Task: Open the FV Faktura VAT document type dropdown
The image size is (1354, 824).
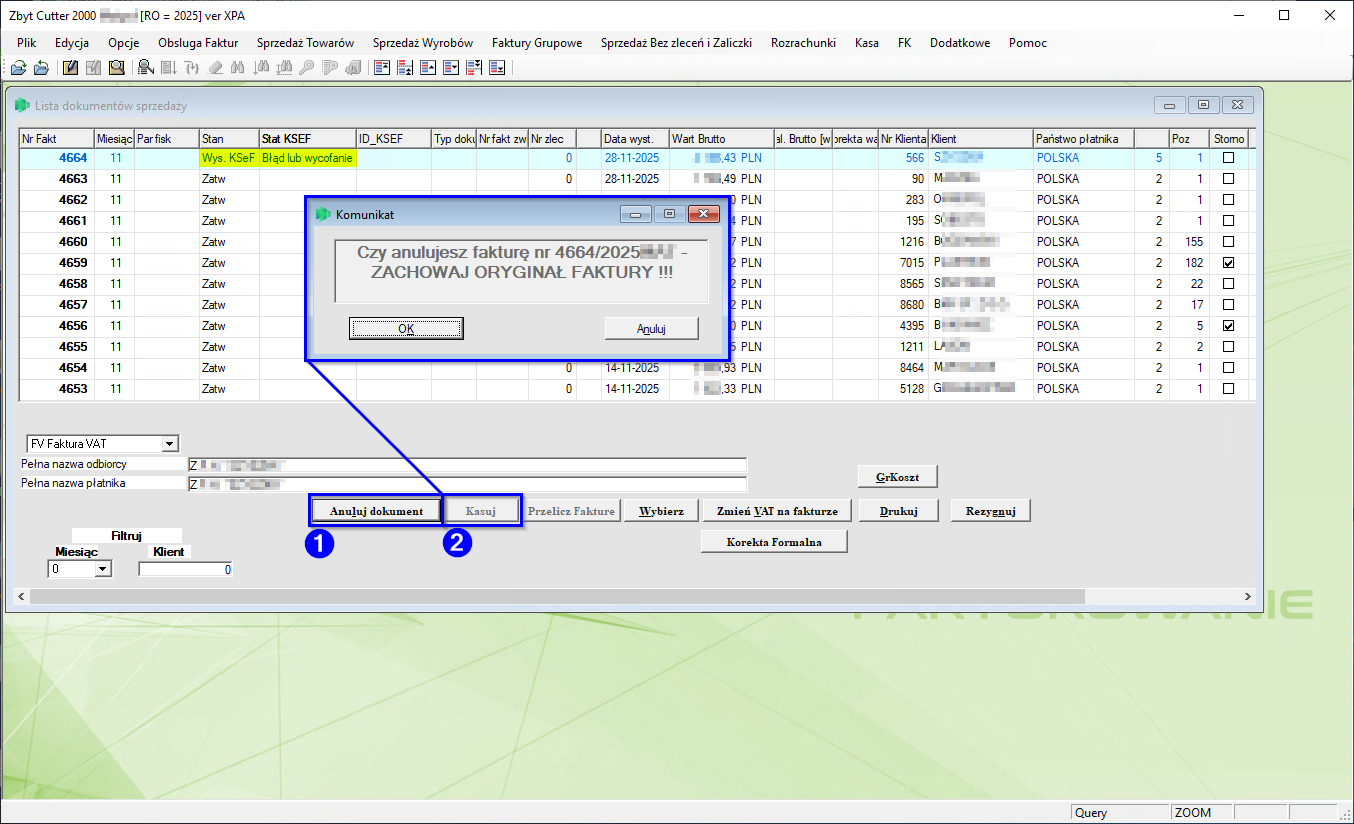Action: (x=169, y=444)
